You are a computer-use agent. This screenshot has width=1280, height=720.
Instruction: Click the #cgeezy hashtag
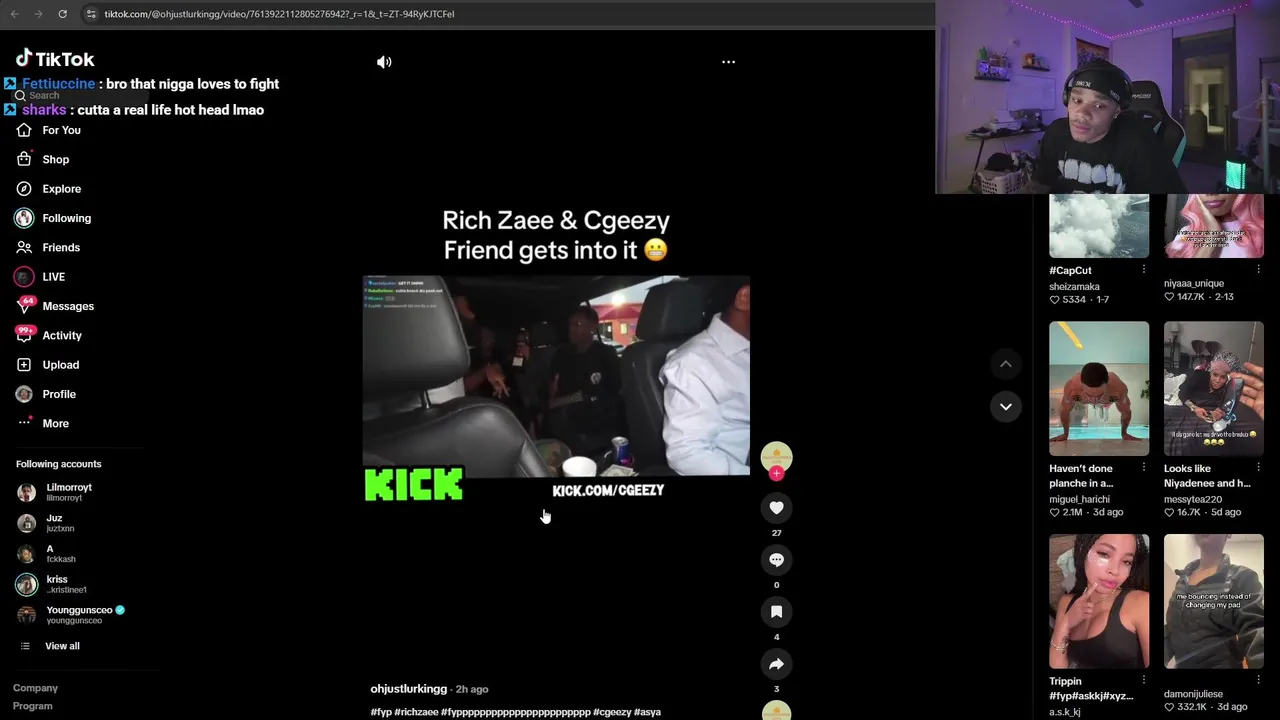[612, 712]
